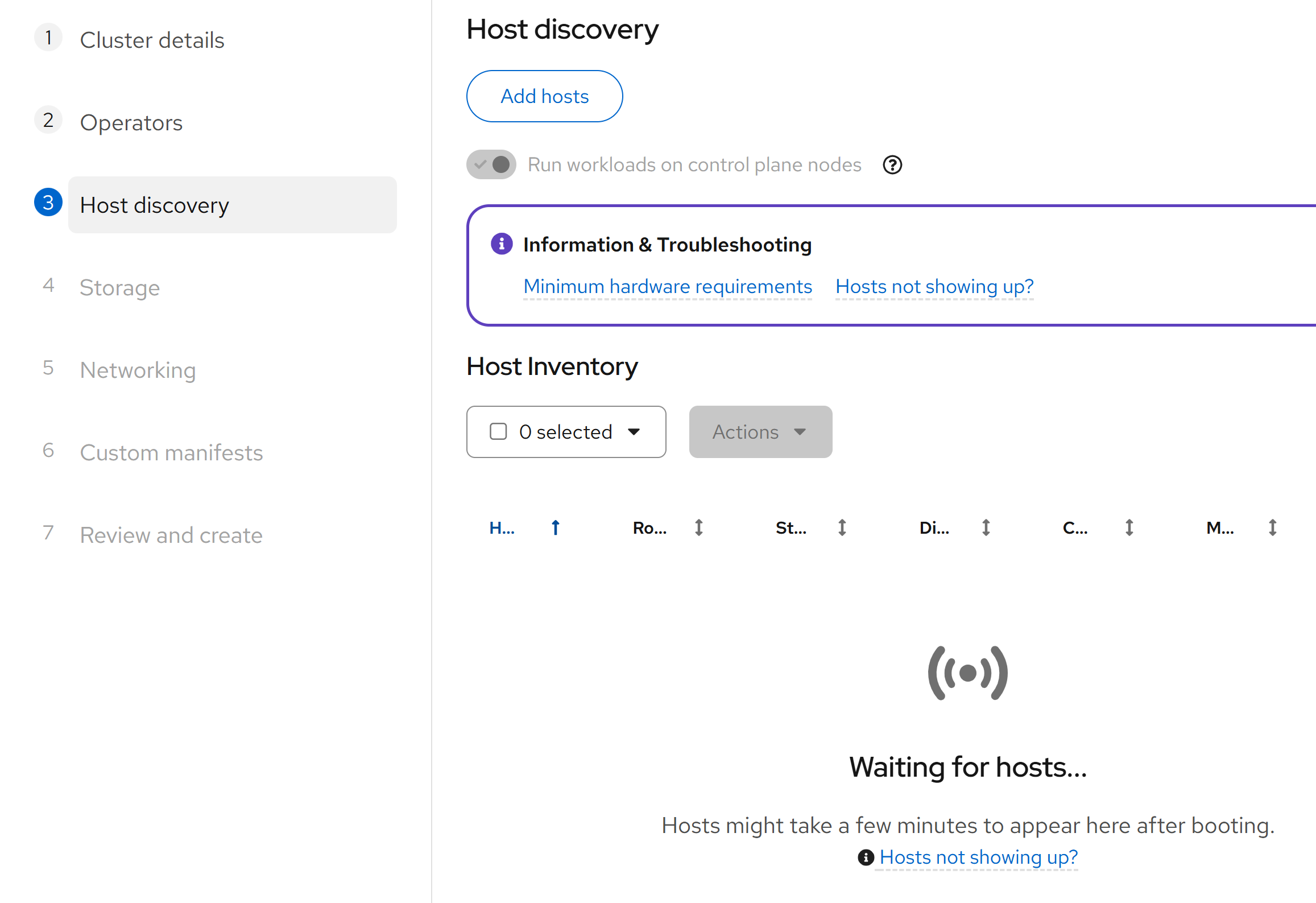Click the Host Inventory heading
1316x903 pixels.
(552, 366)
